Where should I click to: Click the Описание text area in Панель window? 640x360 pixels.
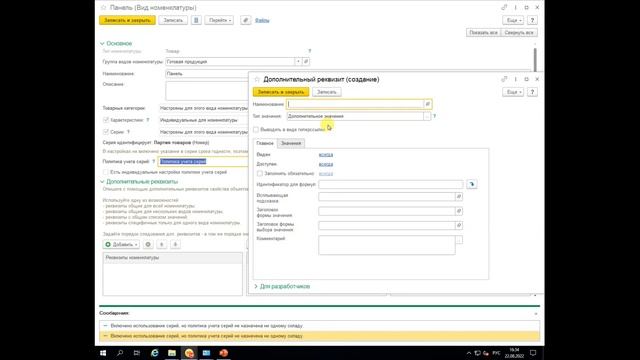tap(207, 90)
